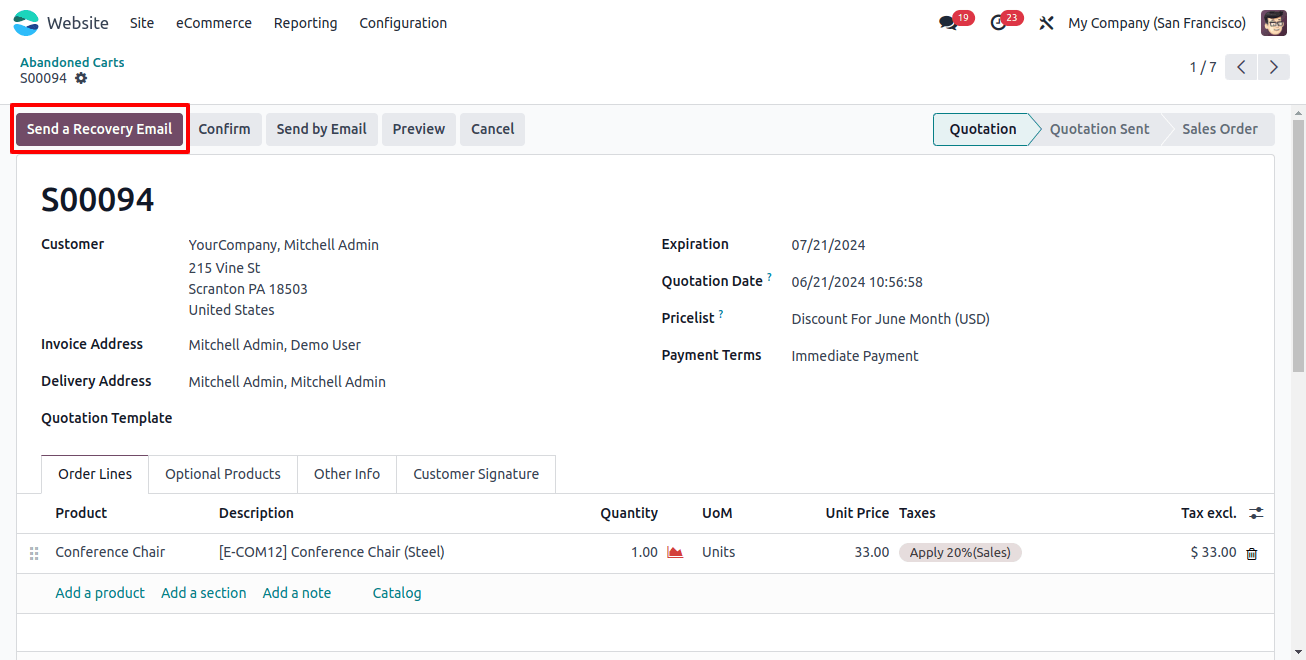This screenshot has width=1306, height=660.
Task: Select the Quotation Sent status stage
Action: [x=1099, y=129]
